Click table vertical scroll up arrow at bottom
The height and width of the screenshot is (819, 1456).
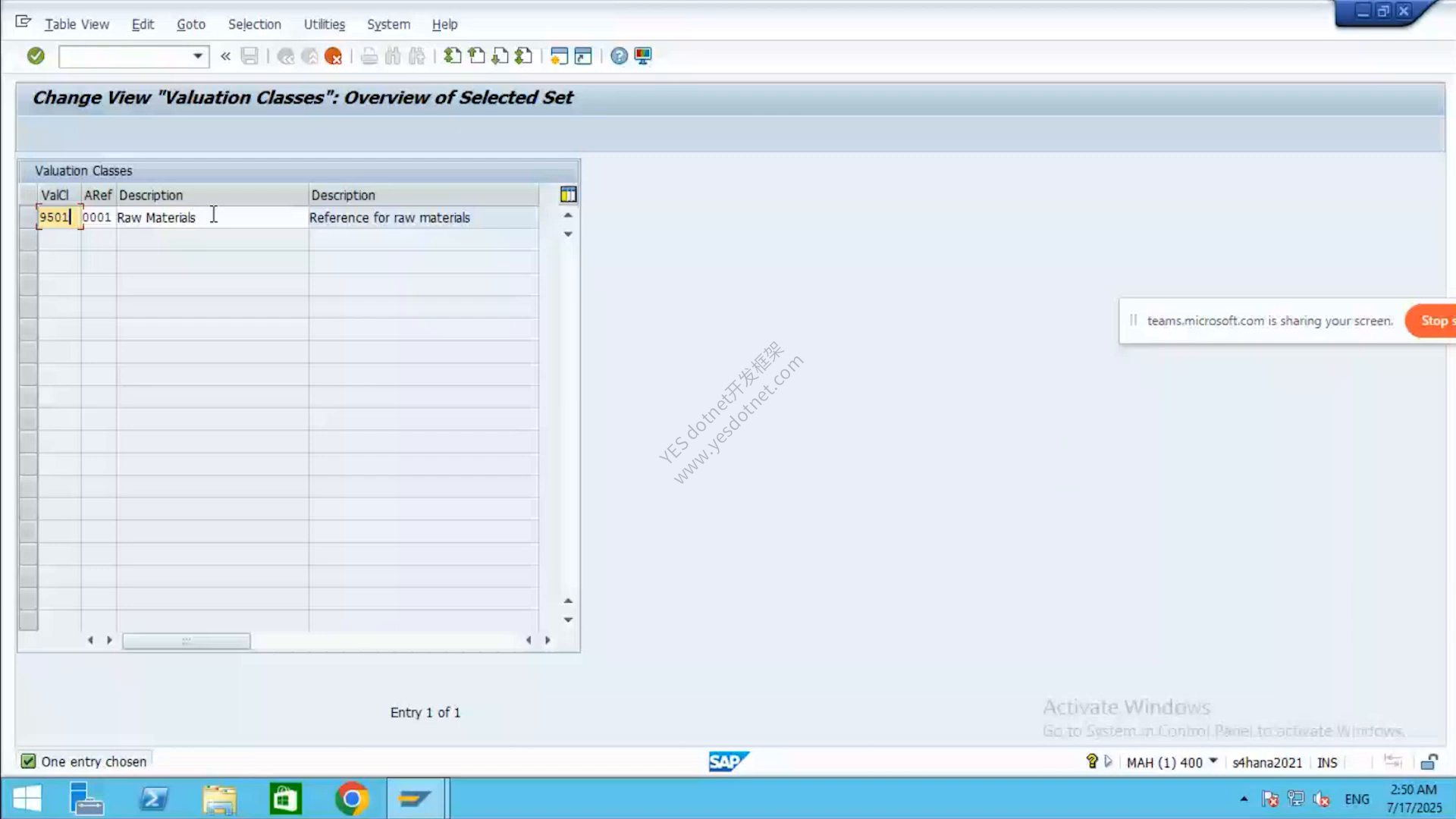tap(568, 601)
